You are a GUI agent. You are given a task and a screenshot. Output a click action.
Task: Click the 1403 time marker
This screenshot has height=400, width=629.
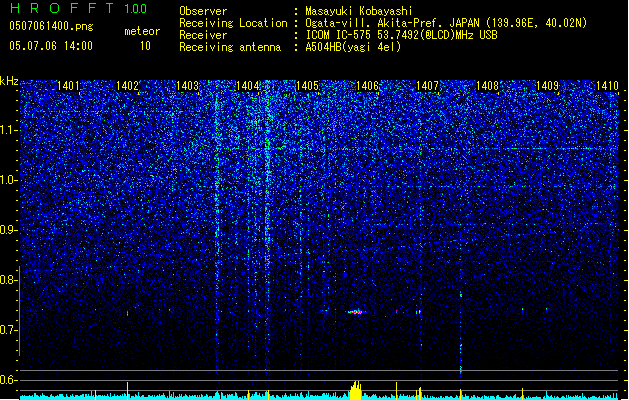[187, 86]
